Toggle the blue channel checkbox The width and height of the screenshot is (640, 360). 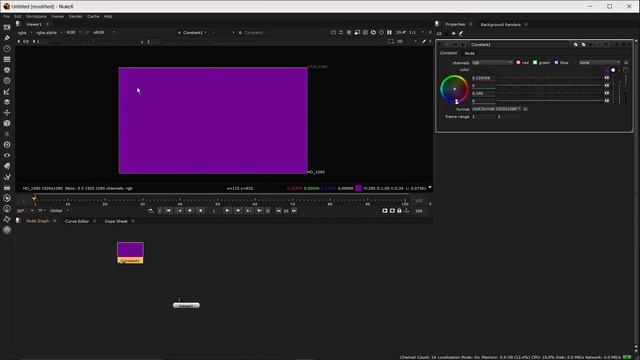coord(556,62)
